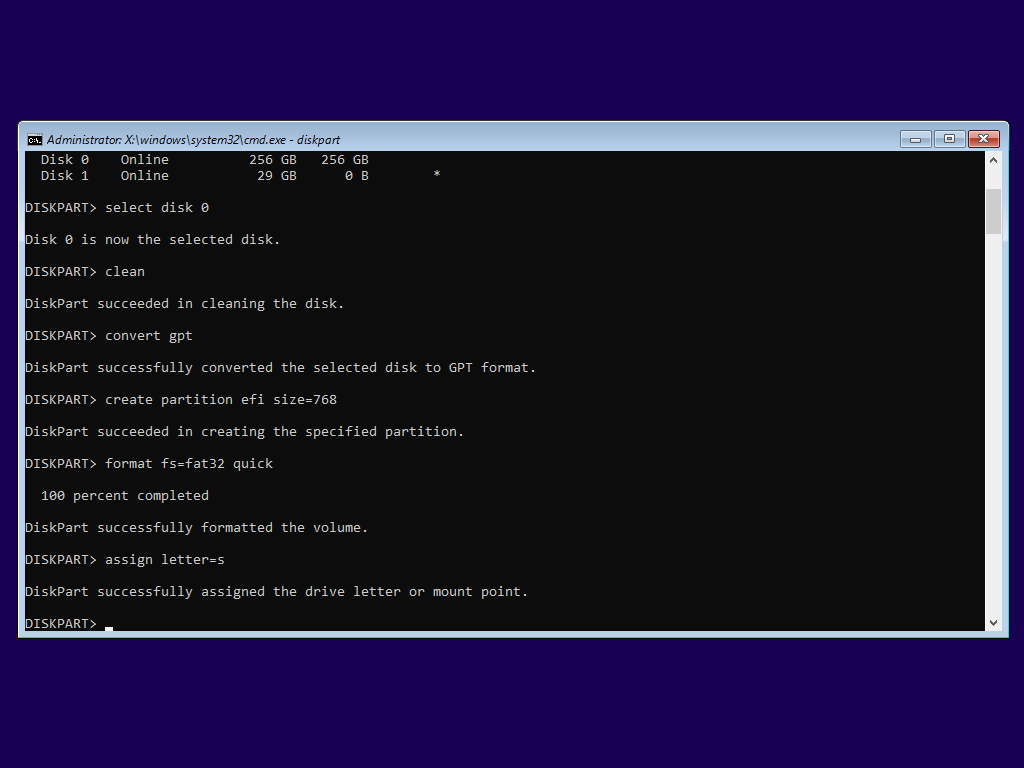Click 'successfully assigned the drive letter or mount point' line
1024x768 pixels.
coord(276,592)
